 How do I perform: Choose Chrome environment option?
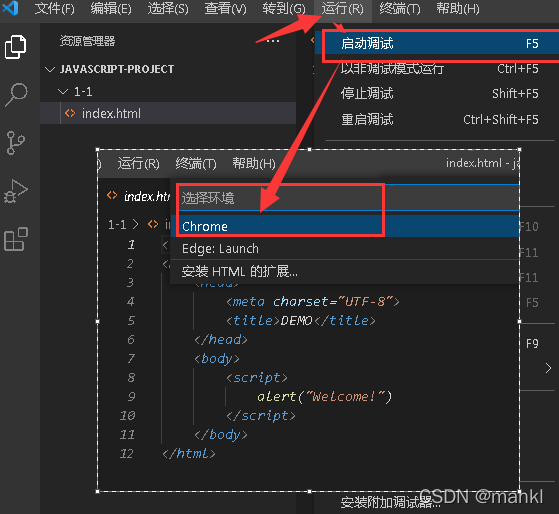tap(344, 226)
